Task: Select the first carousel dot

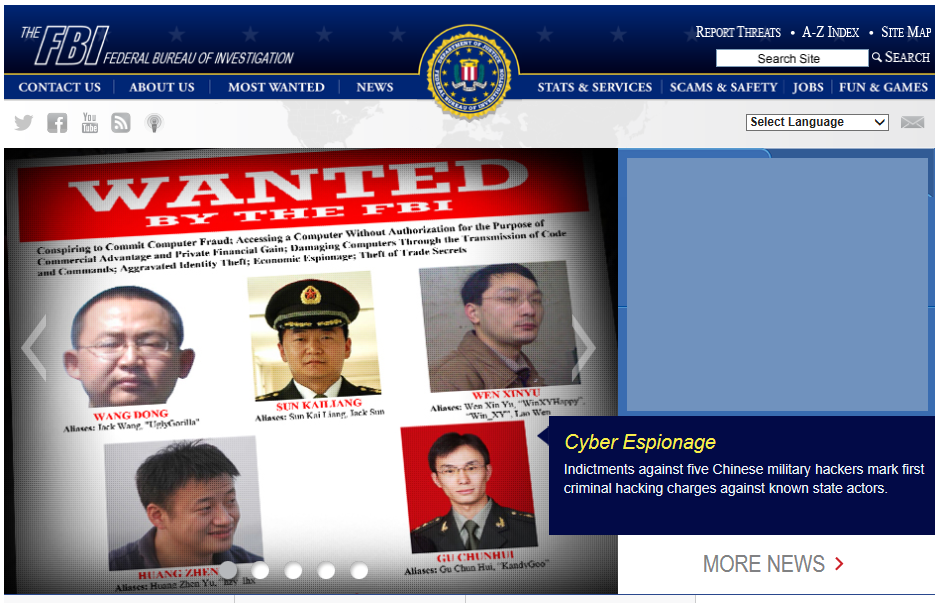Action: [228, 570]
